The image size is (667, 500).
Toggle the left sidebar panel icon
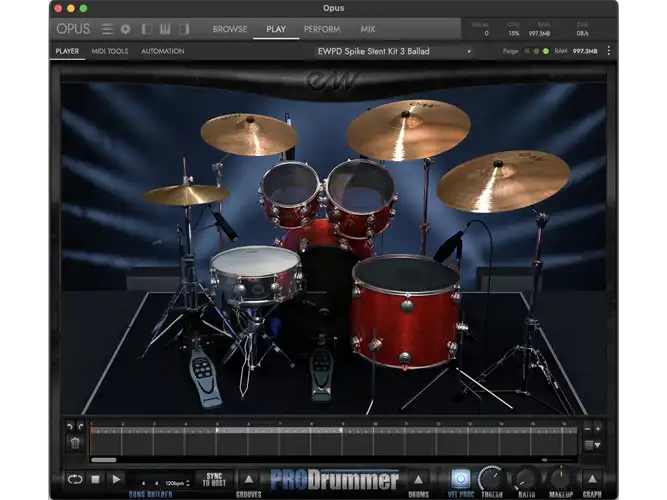coord(147,29)
